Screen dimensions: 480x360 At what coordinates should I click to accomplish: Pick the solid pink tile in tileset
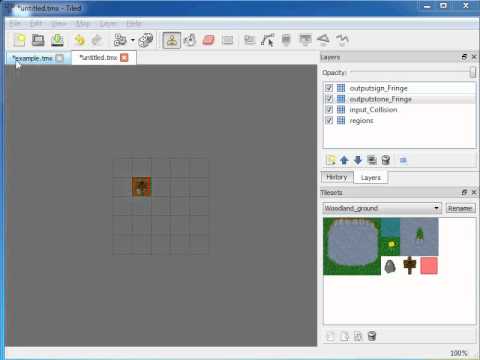(429, 266)
